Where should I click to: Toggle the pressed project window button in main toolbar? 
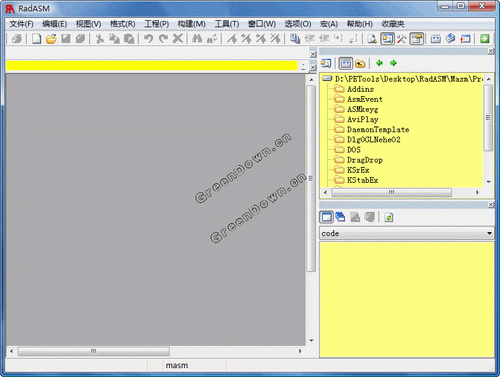tap(387, 39)
